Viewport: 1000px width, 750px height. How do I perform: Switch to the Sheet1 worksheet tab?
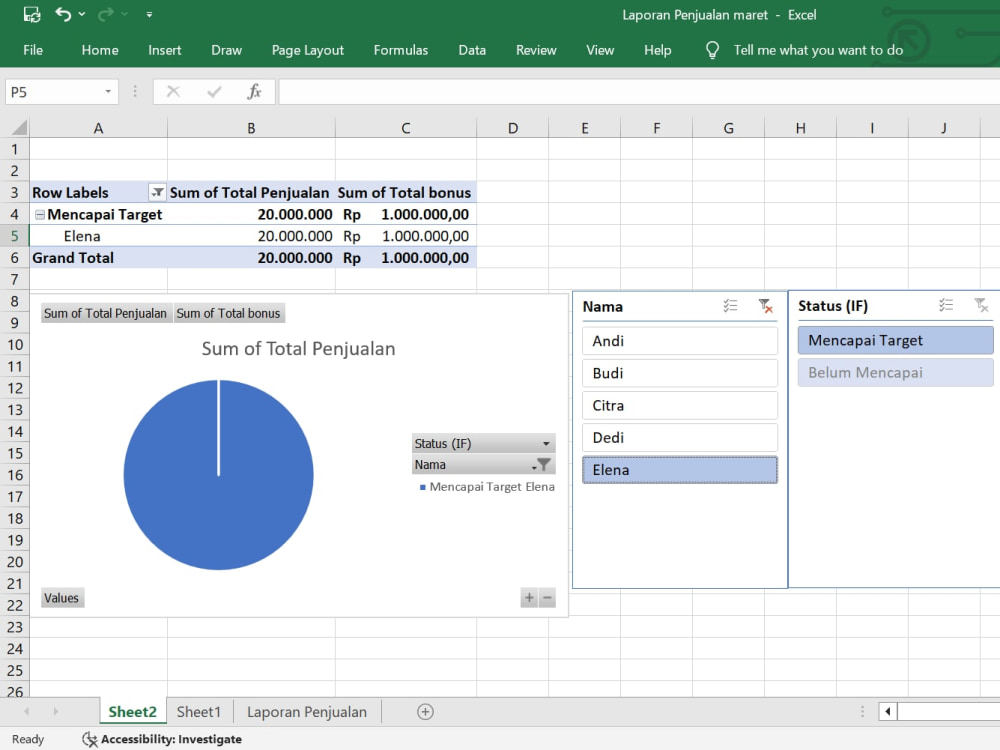click(198, 712)
